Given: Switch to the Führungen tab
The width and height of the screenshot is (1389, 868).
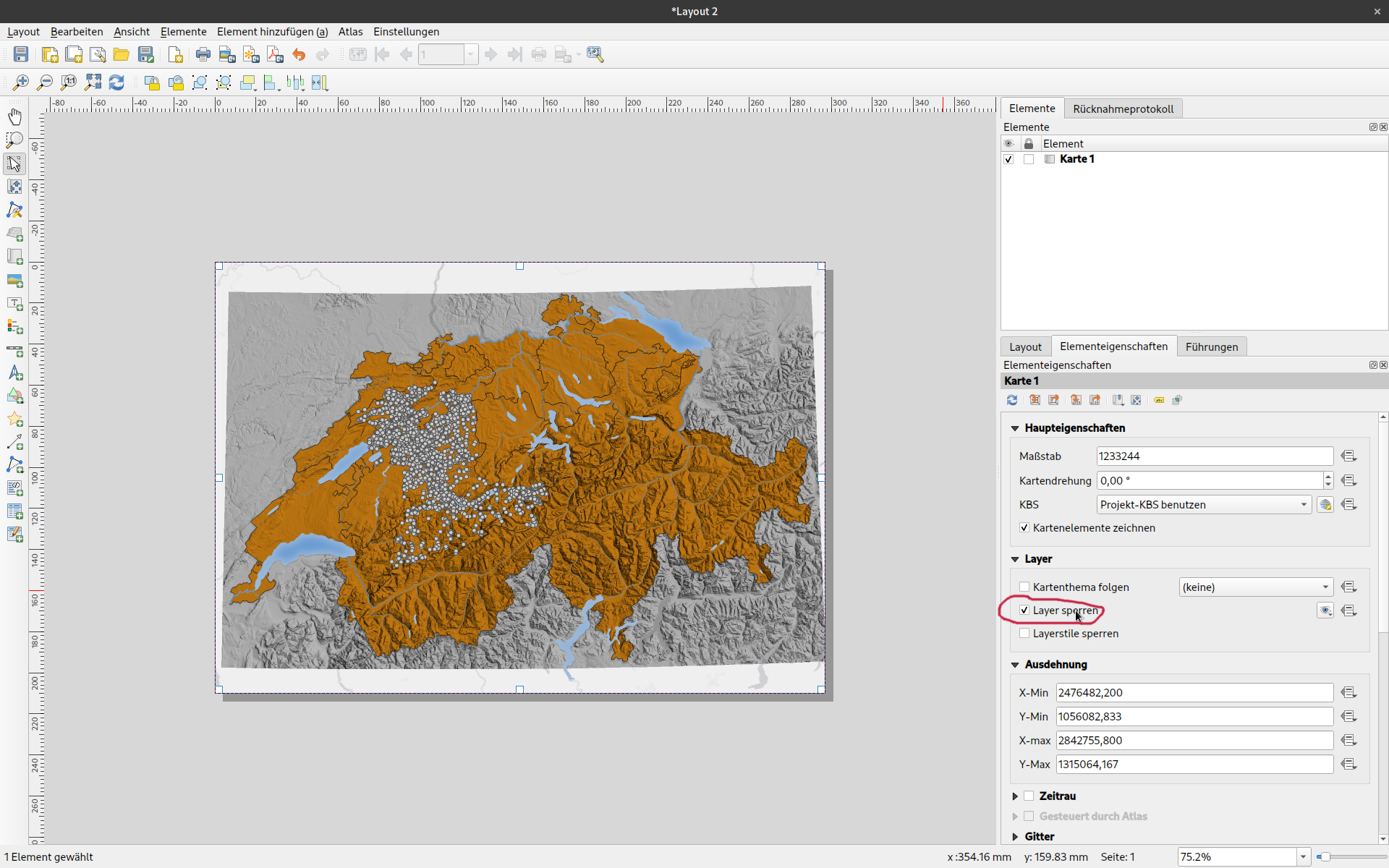Looking at the screenshot, I should click(1211, 346).
